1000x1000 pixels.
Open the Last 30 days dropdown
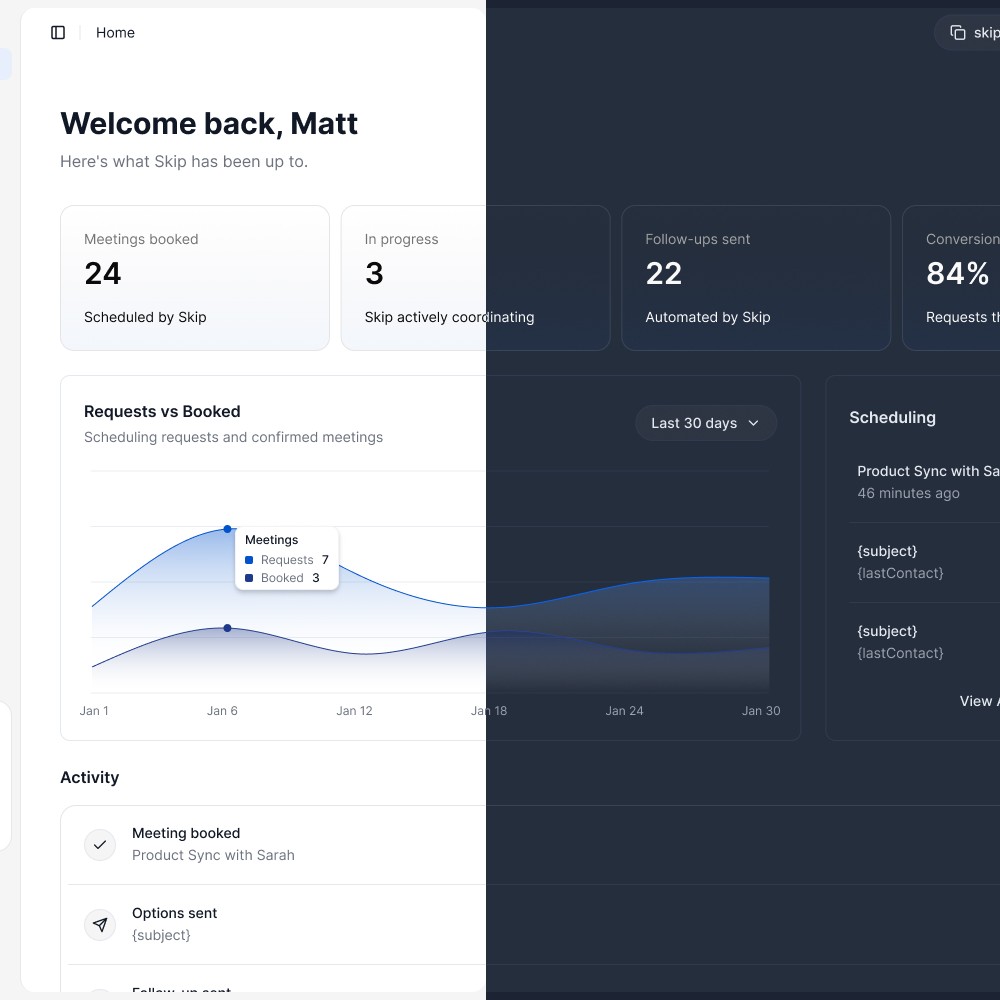705,423
